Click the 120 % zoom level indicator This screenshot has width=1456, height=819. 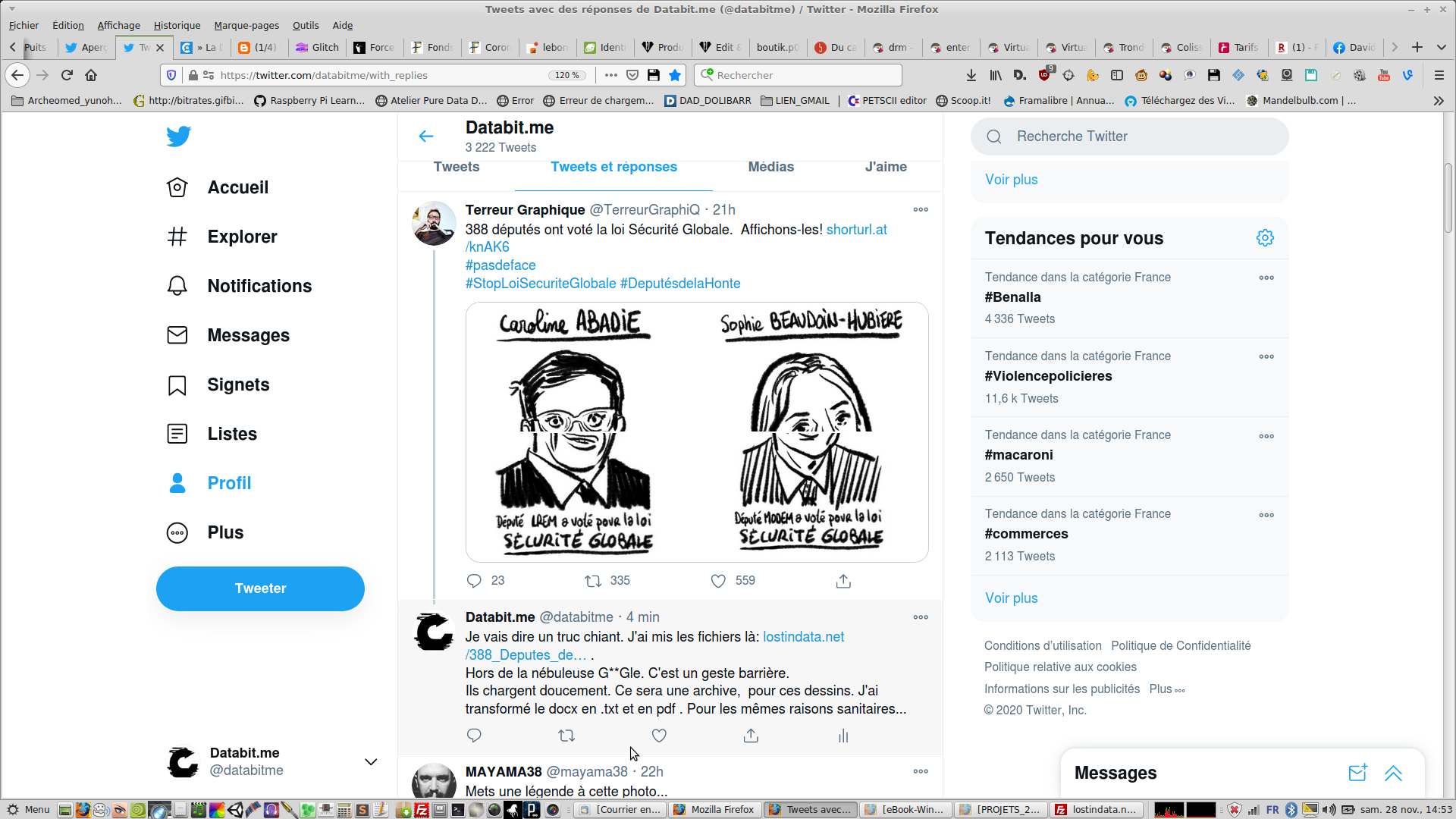(567, 75)
